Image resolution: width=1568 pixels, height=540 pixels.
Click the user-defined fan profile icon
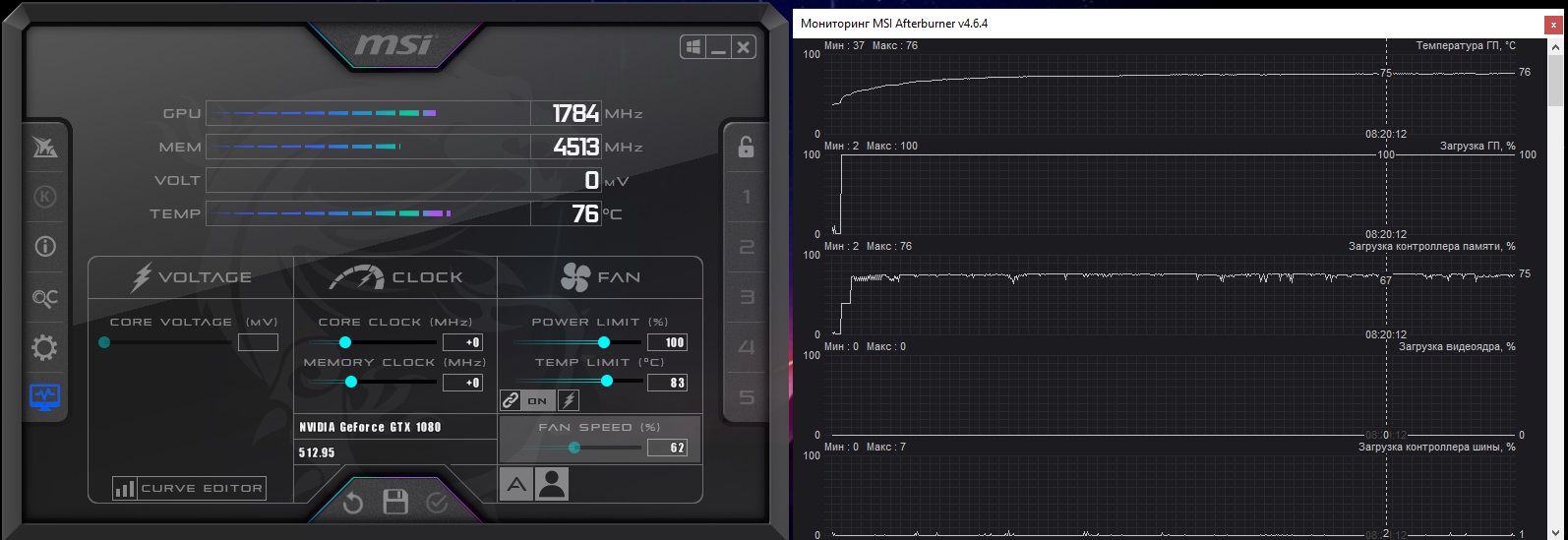point(552,484)
